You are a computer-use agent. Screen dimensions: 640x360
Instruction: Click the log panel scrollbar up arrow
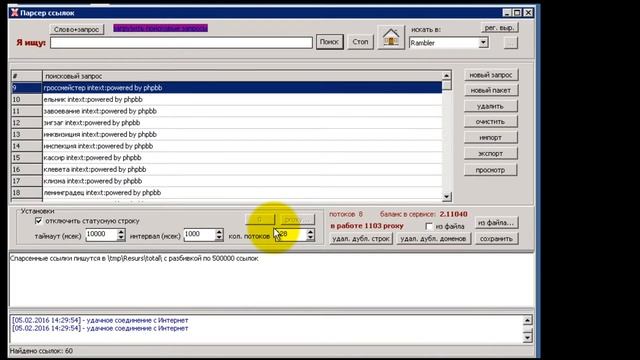(x=527, y=320)
